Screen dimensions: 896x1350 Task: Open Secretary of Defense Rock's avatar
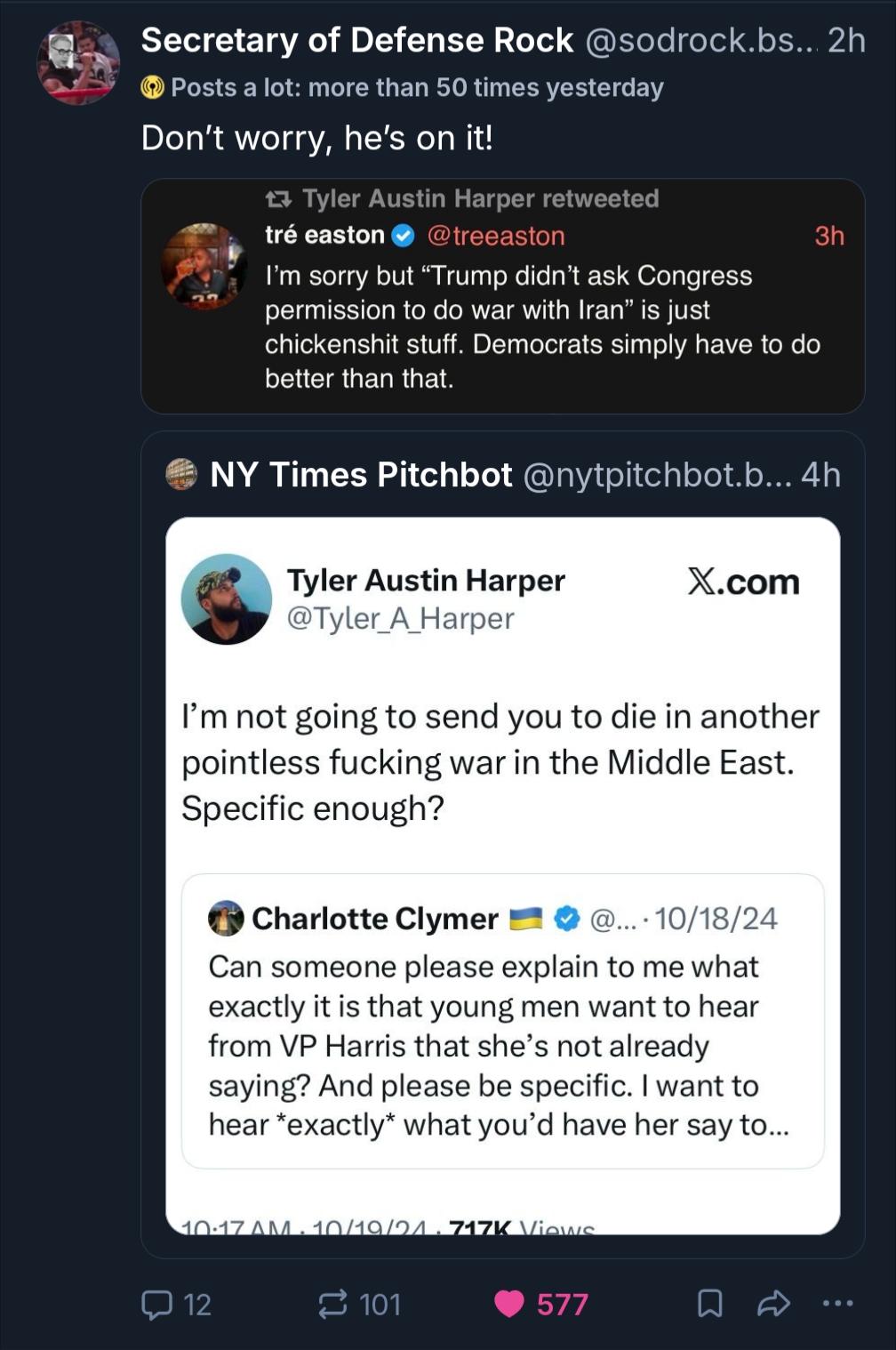pos(78,62)
